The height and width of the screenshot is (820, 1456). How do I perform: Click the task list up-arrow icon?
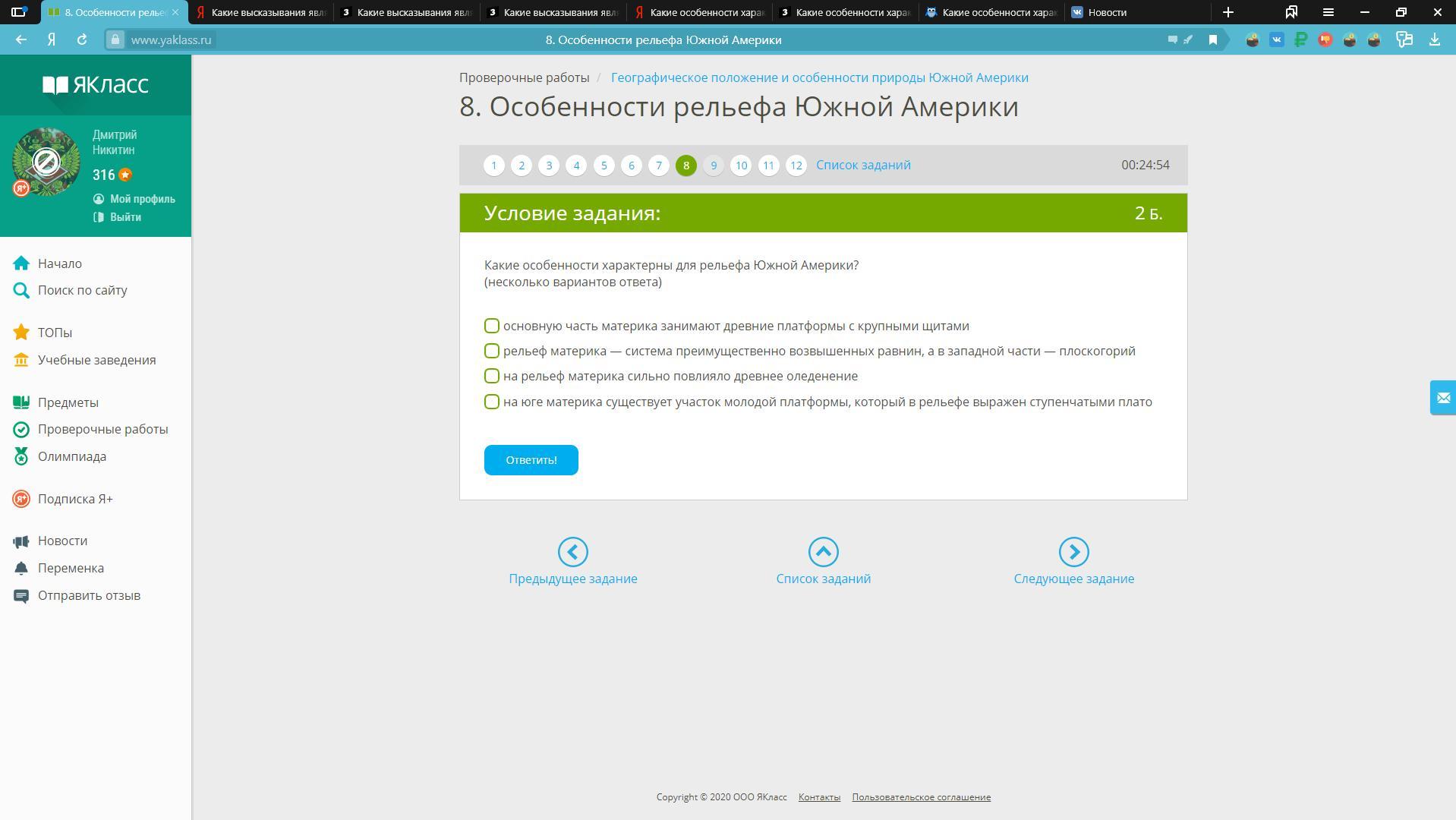(824, 552)
